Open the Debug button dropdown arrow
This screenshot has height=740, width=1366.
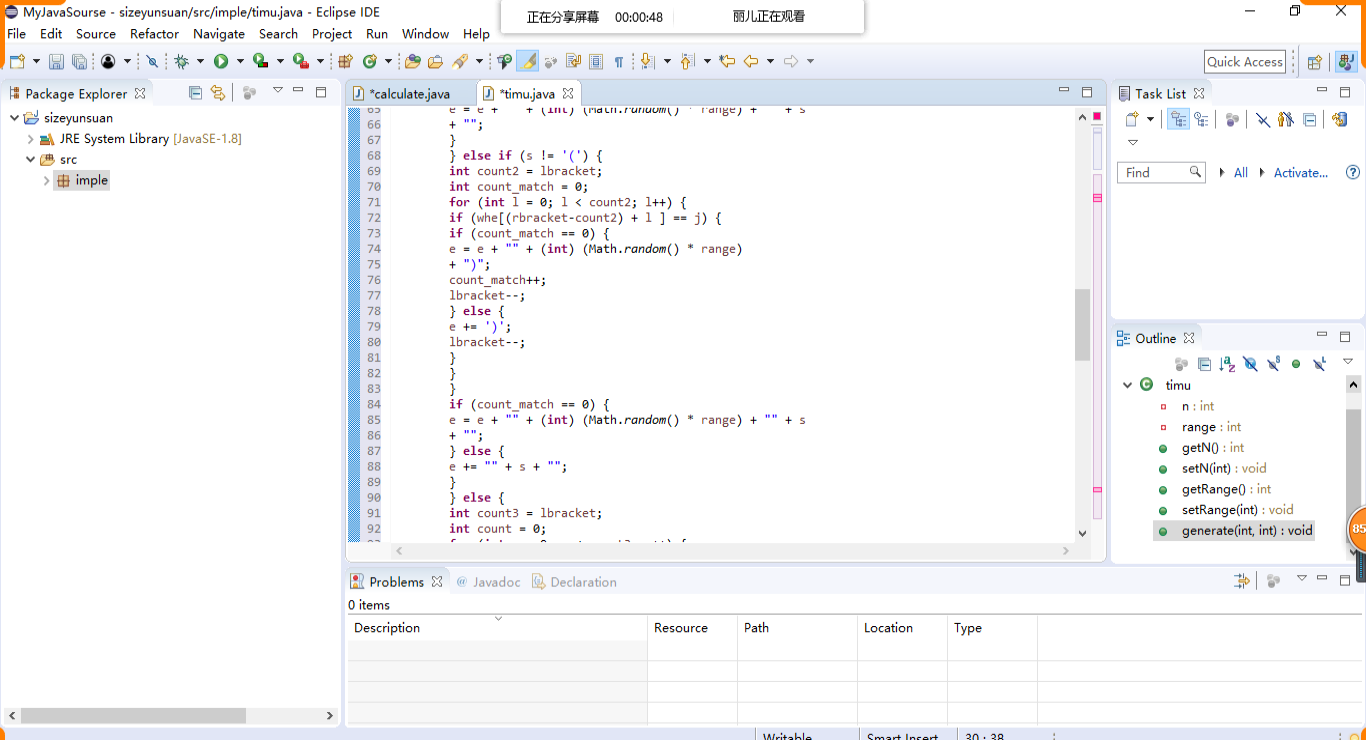(200, 62)
